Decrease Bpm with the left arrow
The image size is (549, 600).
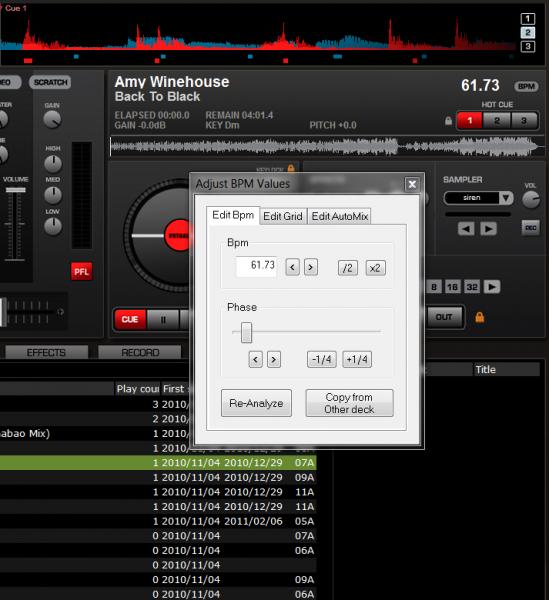[293, 267]
